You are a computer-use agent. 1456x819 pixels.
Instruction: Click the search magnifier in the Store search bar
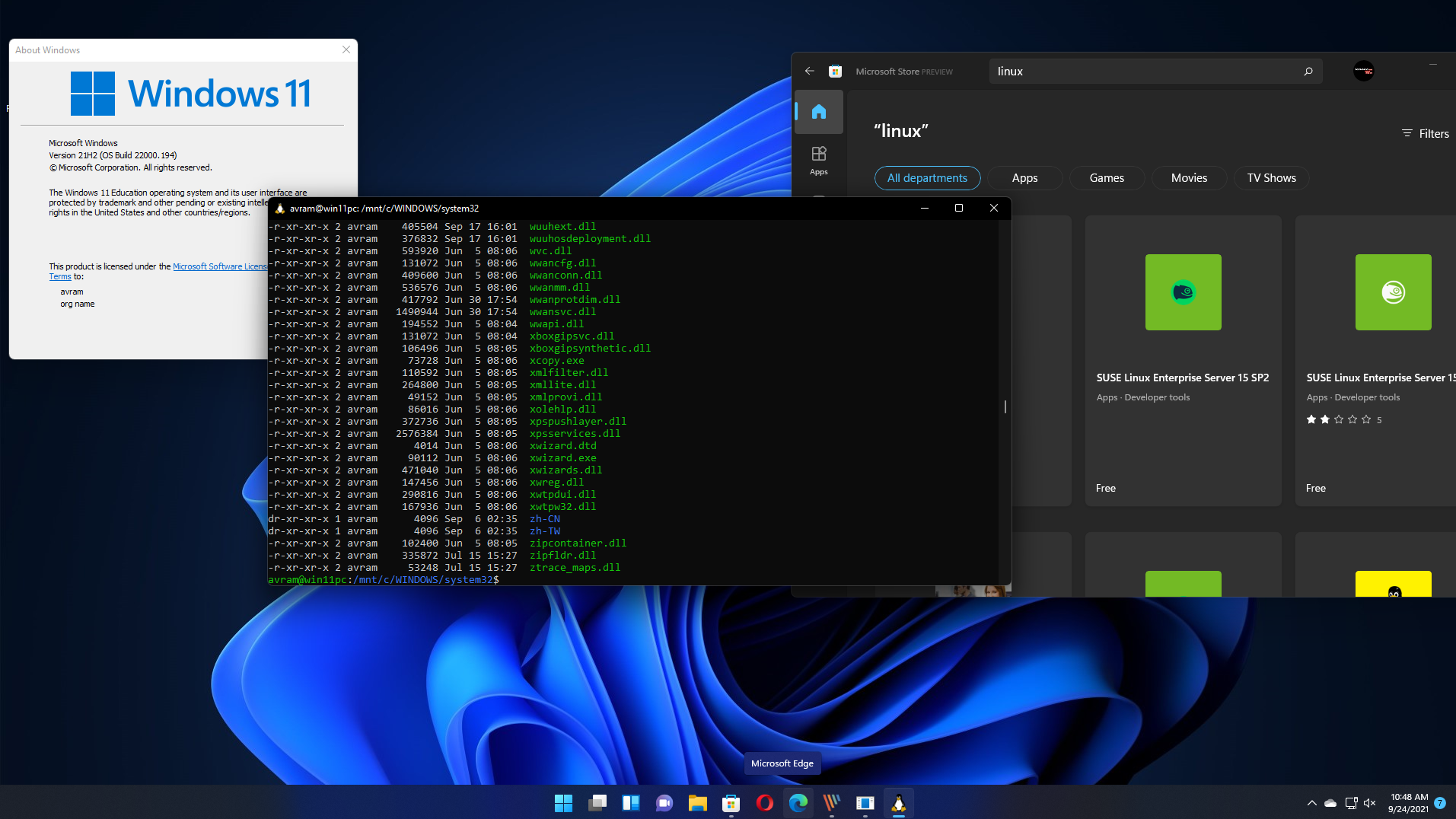pyautogui.click(x=1308, y=71)
